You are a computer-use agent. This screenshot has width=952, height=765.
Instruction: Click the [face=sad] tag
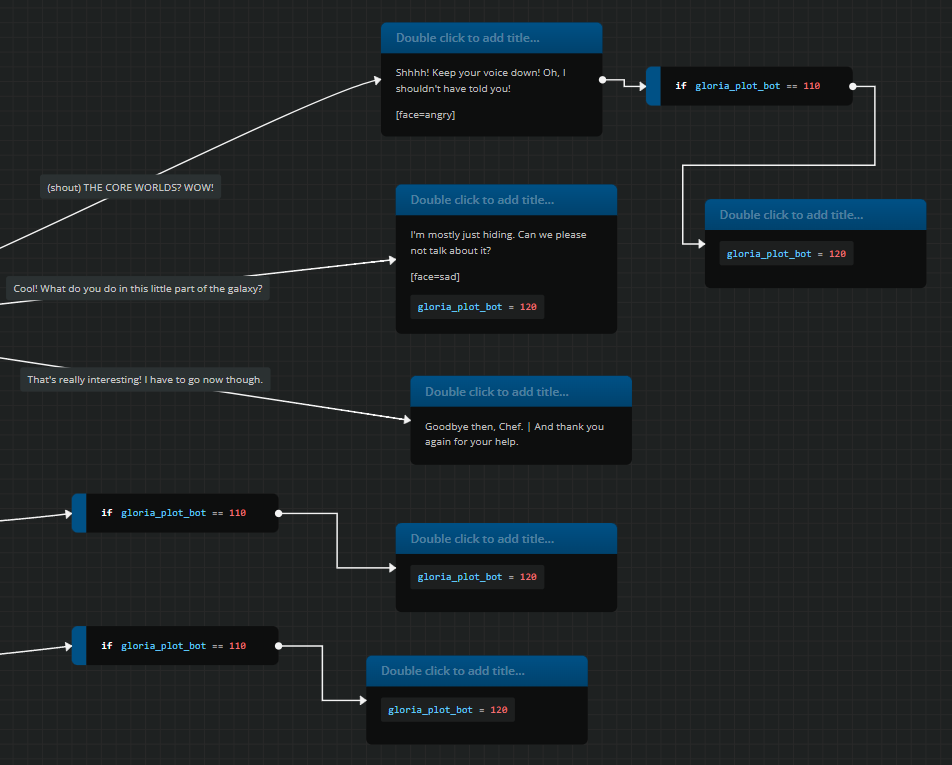(435, 276)
